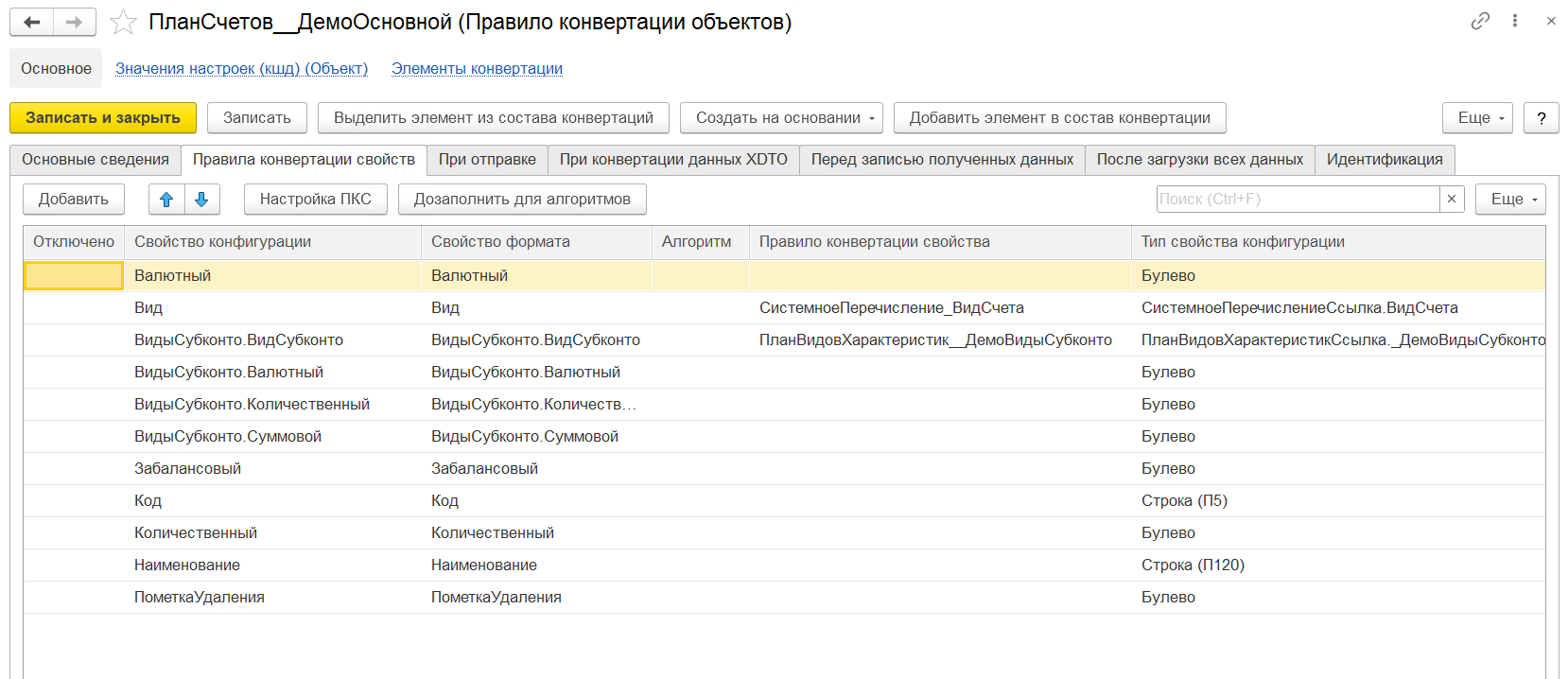Screen dimensions: 1568x679
Task: Clear the search field with the X button
Action: click(x=1452, y=199)
